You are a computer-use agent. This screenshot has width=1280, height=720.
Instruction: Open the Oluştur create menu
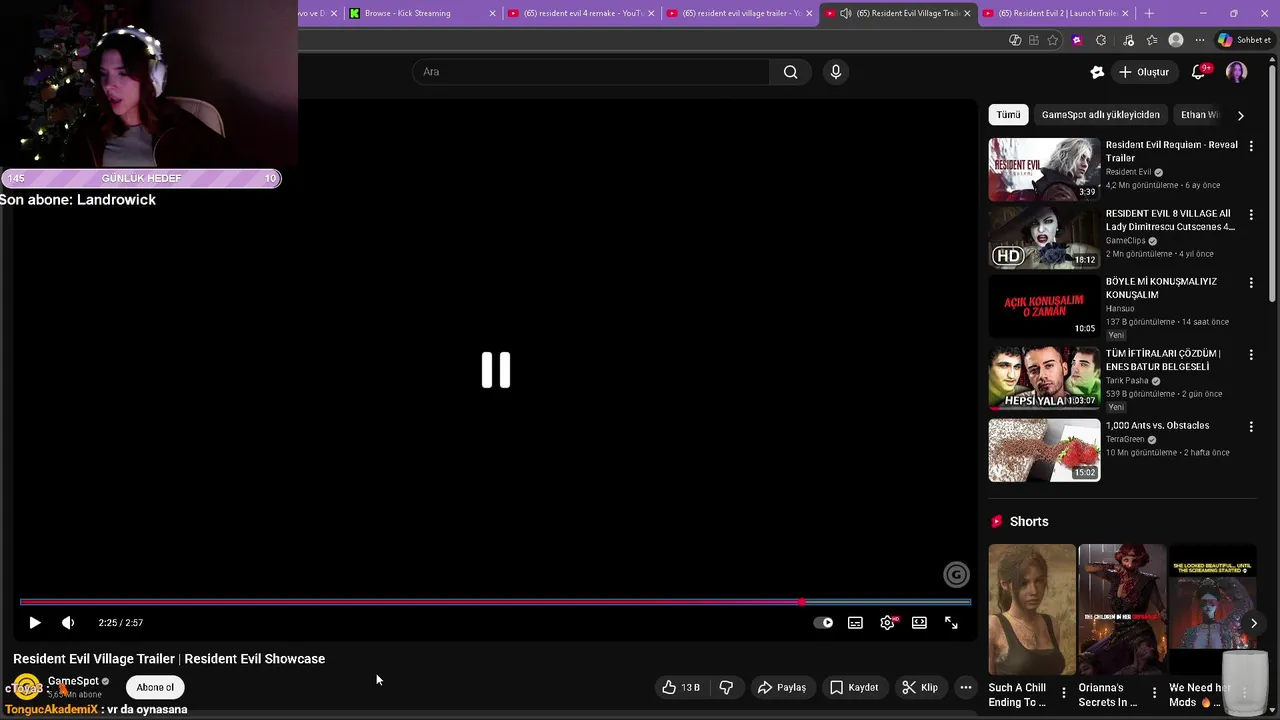click(1144, 72)
